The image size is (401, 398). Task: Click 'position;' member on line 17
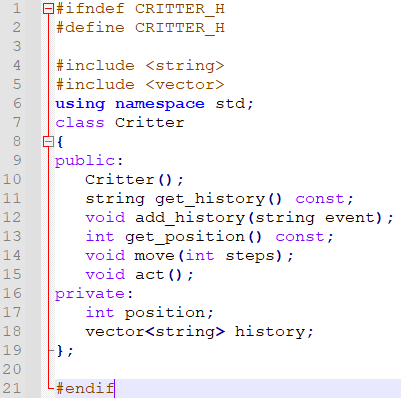pos(169,313)
